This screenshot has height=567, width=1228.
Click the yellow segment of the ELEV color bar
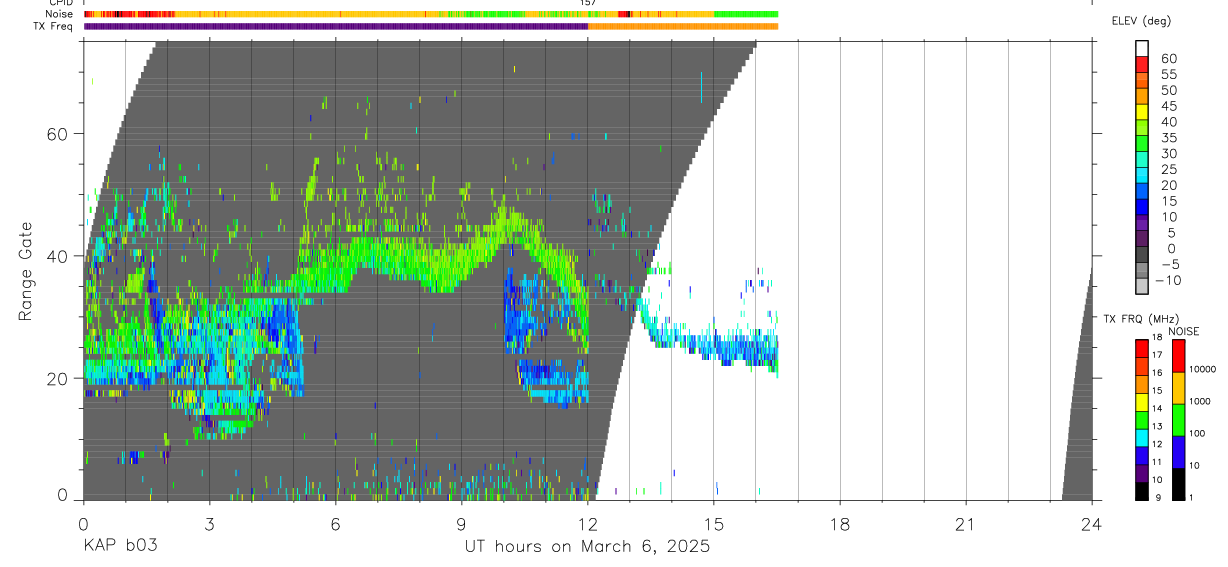(x=1142, y=112)
